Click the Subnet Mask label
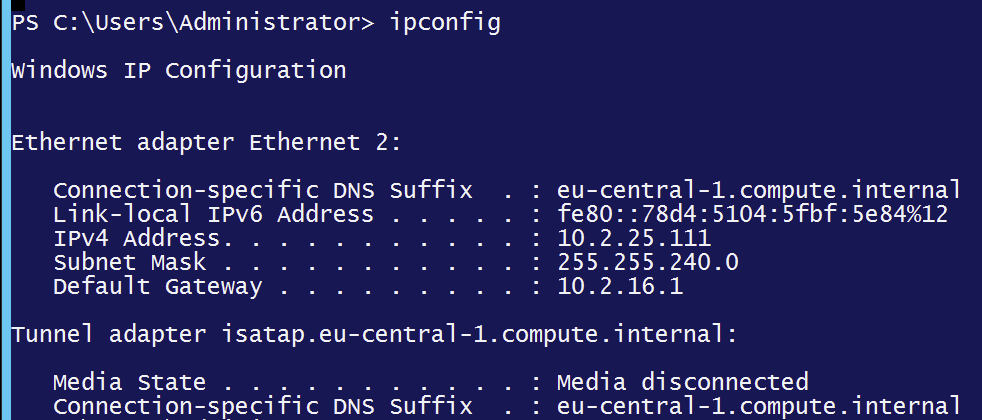Image resolution: width=982 pixels, height=420 pixels. 129,263
